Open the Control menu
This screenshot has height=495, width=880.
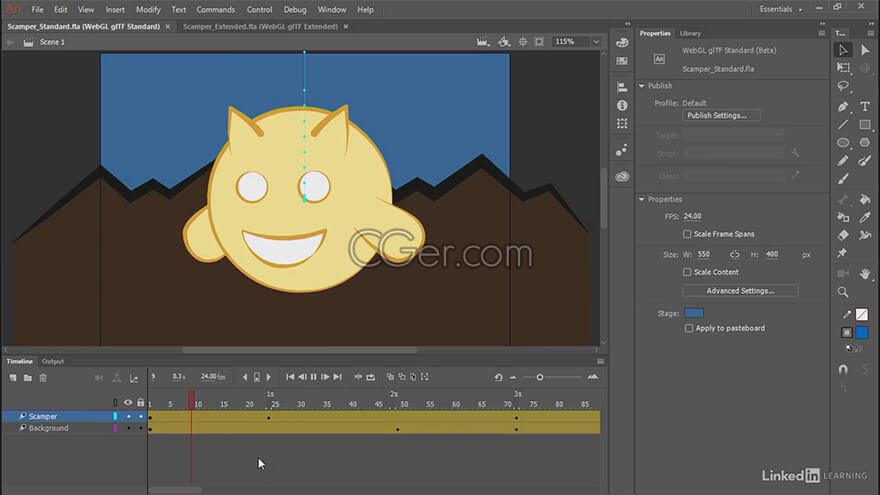pyautogui.click(x=259, y=10)
